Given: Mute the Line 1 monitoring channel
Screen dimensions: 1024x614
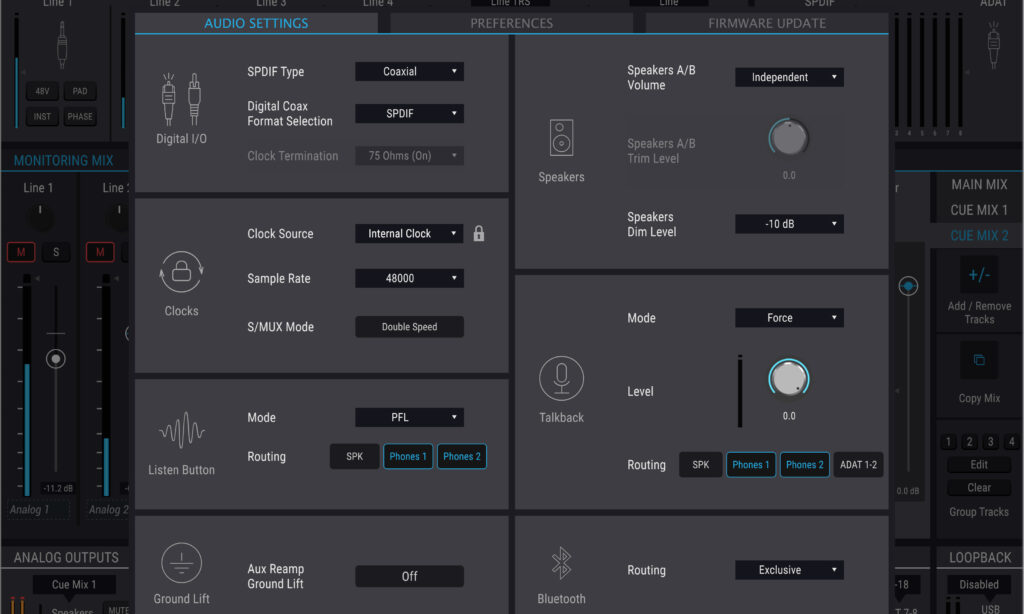Looking at the screenshot, I should tap(21, 252).
